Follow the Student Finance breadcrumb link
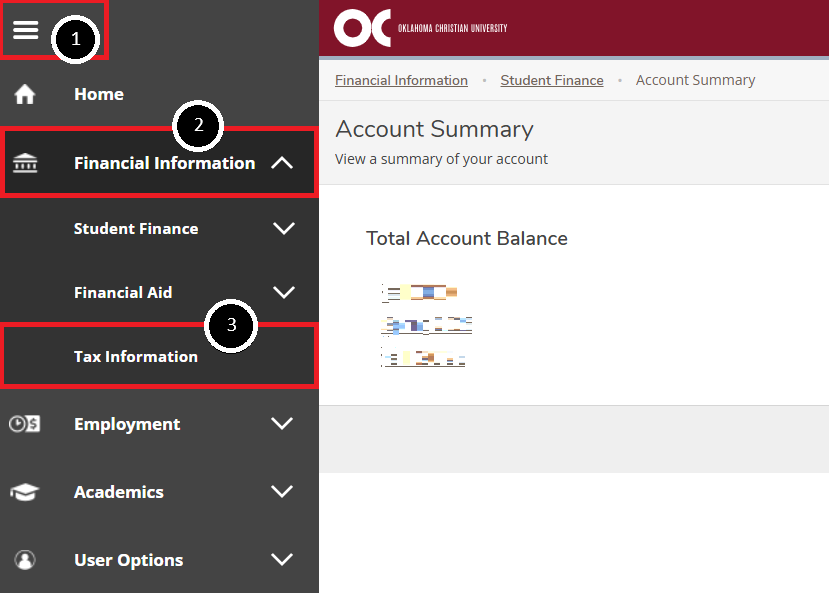 pos(552,80)
